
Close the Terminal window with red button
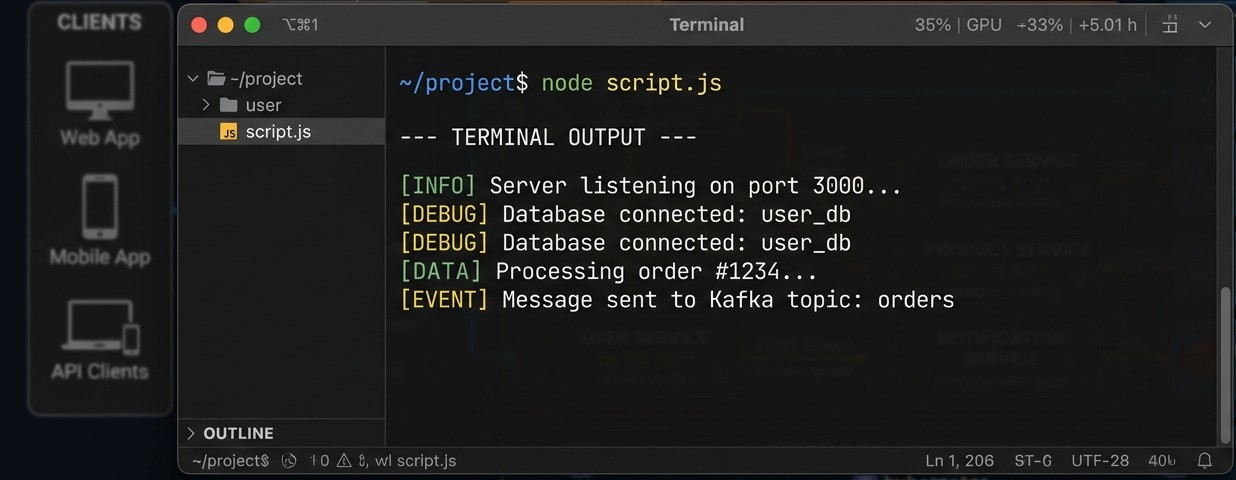click(198, 25)
